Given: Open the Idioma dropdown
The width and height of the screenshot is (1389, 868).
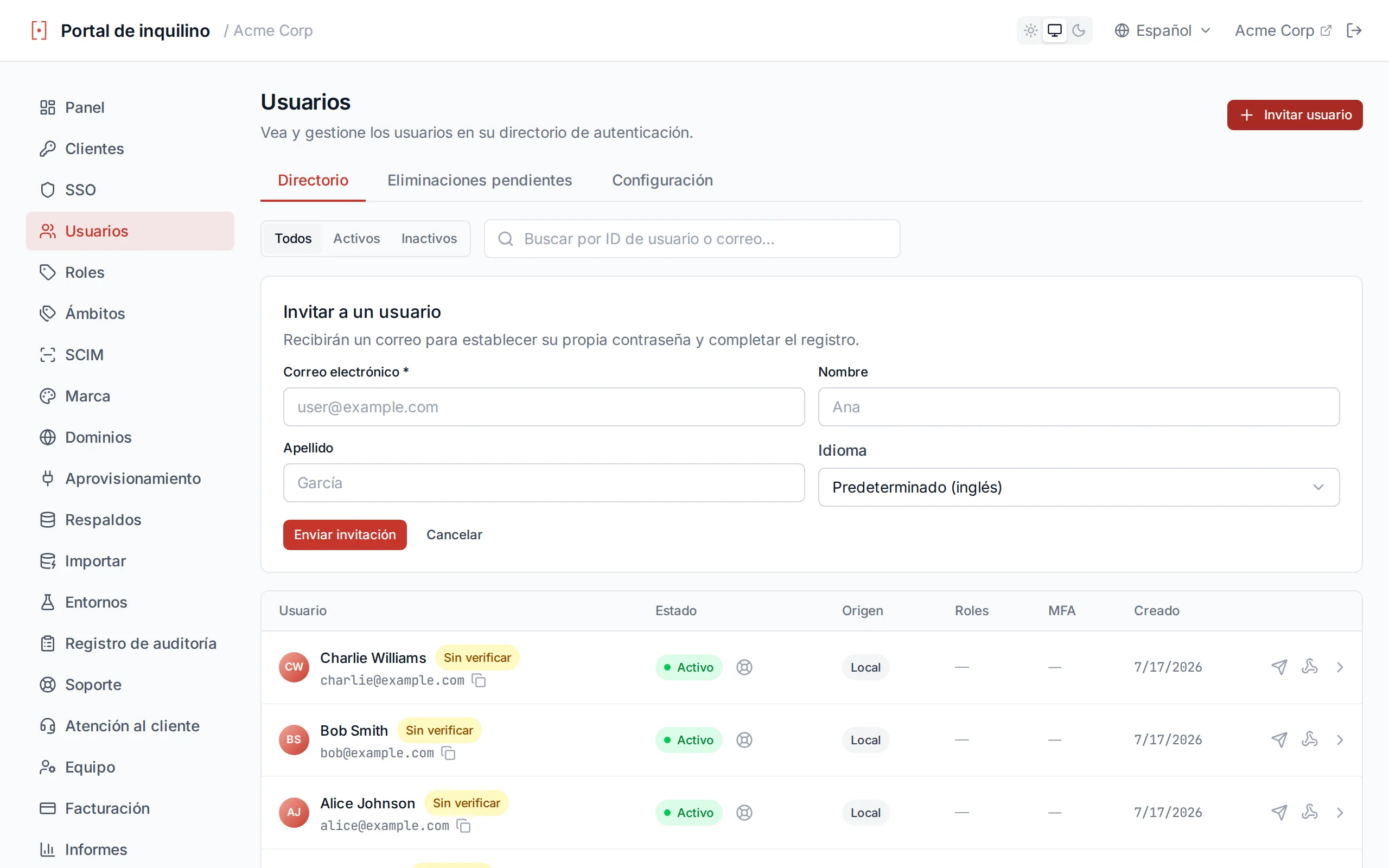Looking at the screenshot, I should click(1079, 487).
